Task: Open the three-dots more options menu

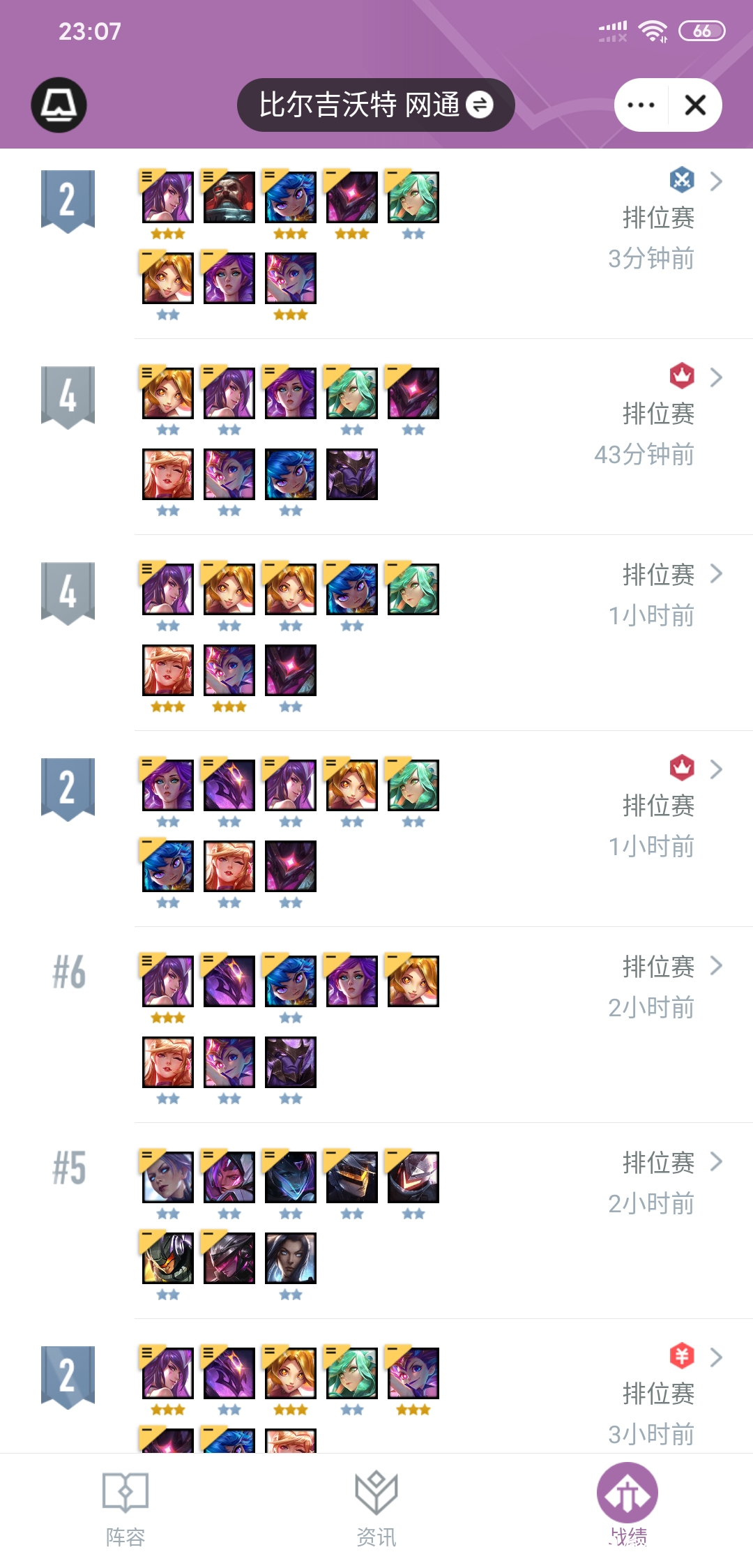Action: (641, 105)
